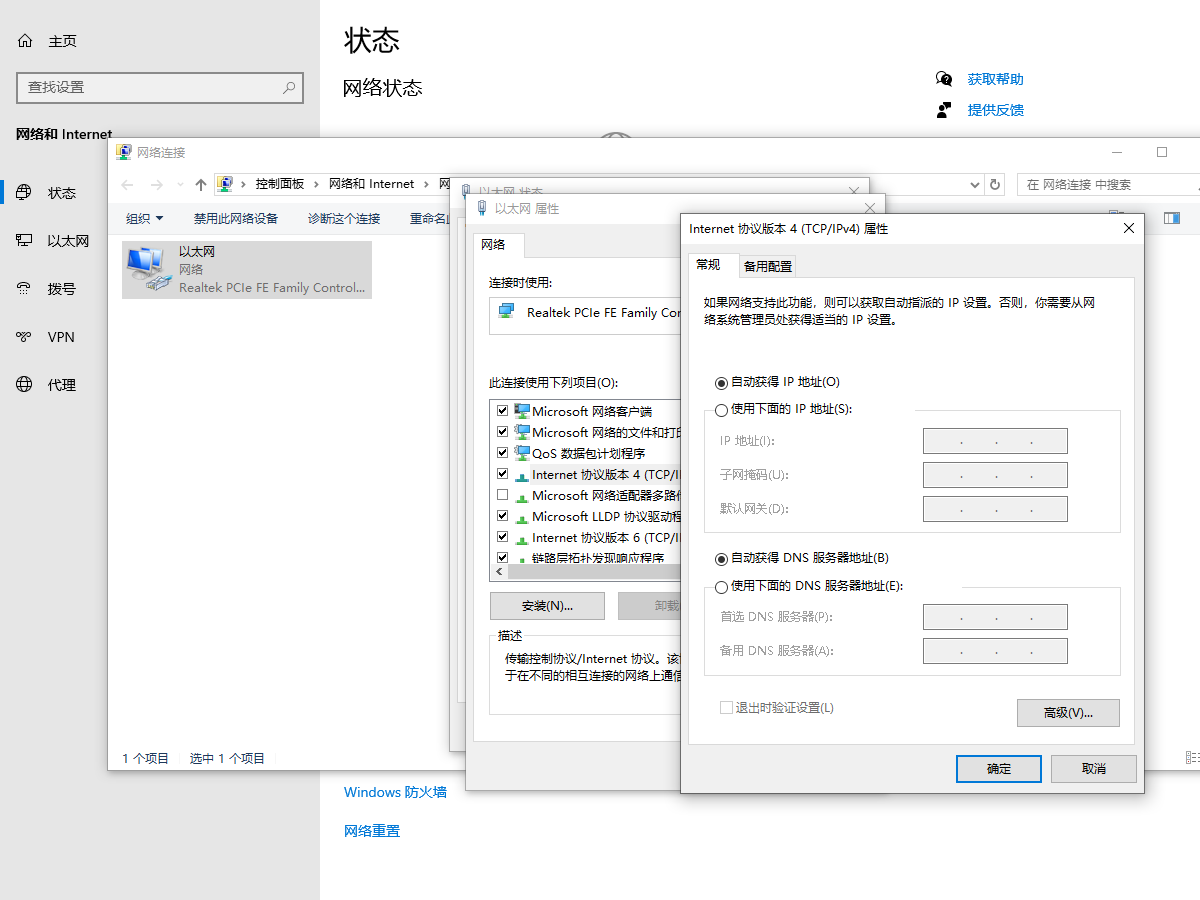The height and width of the screenshot is (900, 1200).
Task: Click 获取帮助 chat bubble icon
Action: pos(944,79)
